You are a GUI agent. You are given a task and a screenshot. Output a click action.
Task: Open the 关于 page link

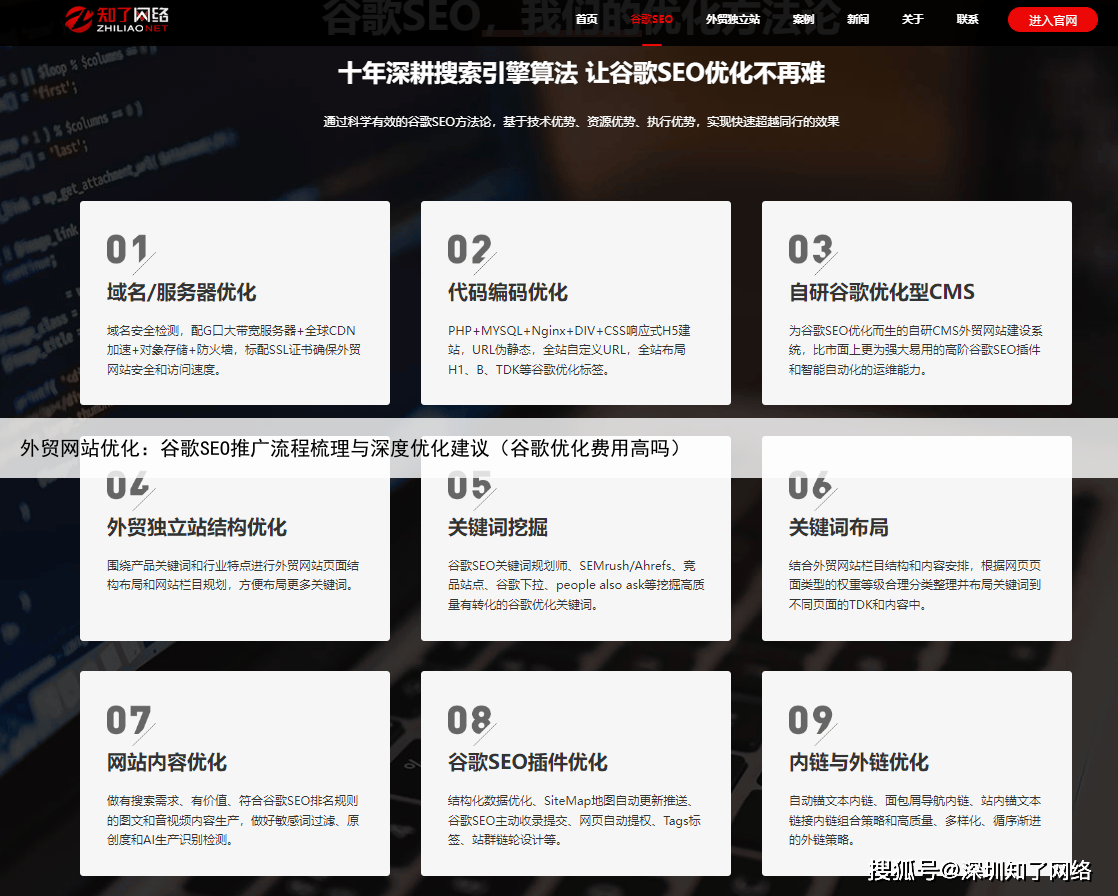pos(912,19)
